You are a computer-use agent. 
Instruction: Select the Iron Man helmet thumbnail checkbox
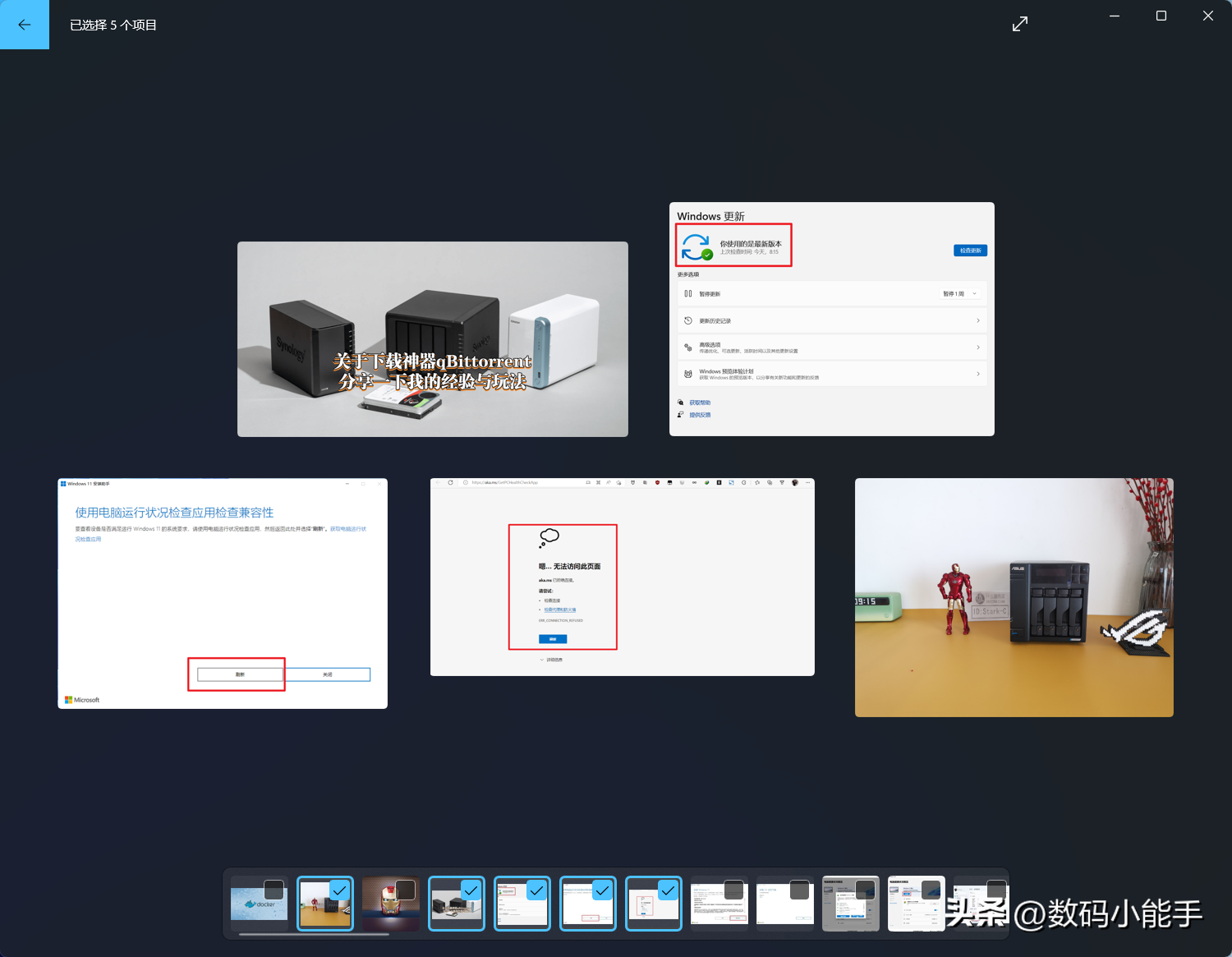point(405,890)
